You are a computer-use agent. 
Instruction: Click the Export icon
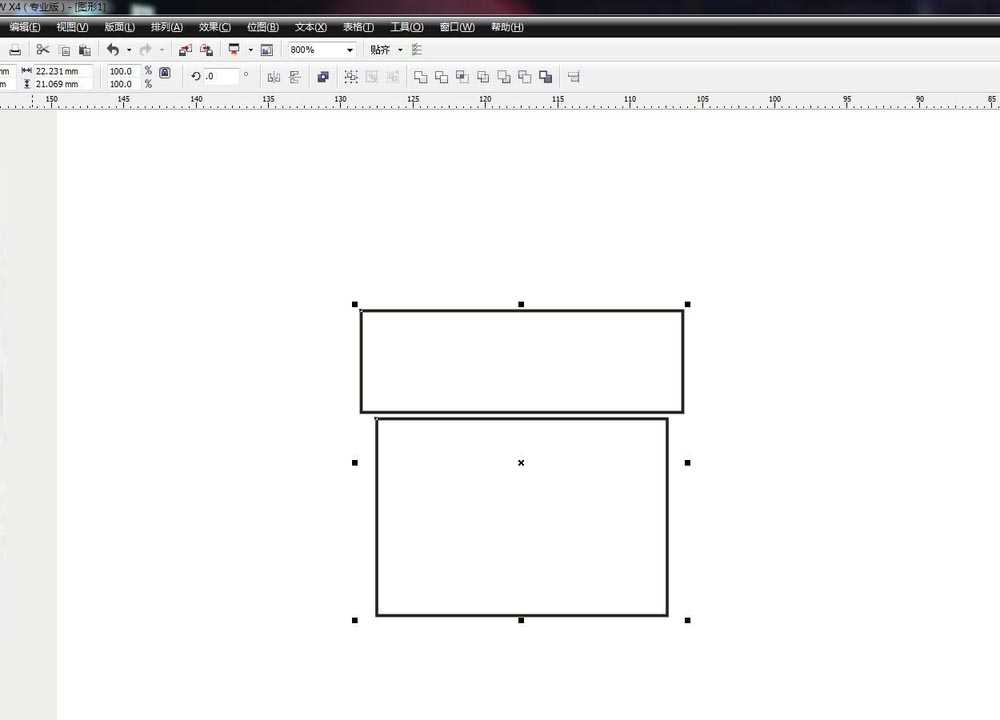[206, 49]
